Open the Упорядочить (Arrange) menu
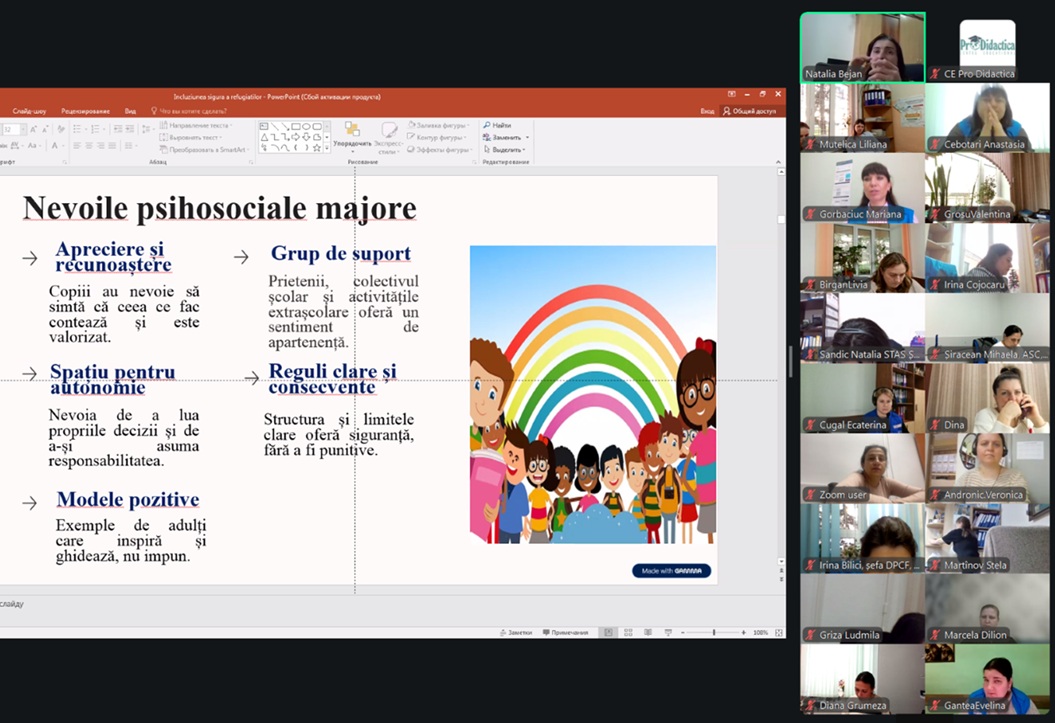Image resolution: width=1055 pixels, height=723 pixels. tap(352, 137)
